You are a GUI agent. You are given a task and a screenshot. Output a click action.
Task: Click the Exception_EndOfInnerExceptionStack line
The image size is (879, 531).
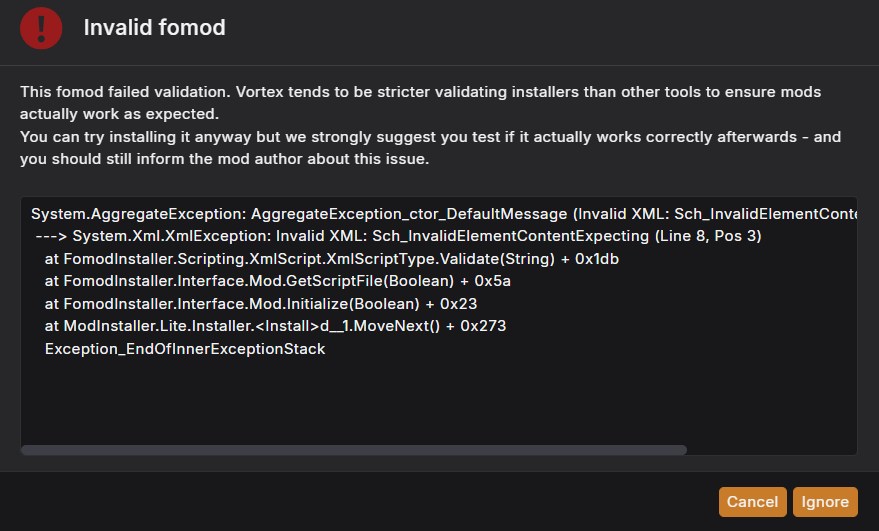[185, 349]
